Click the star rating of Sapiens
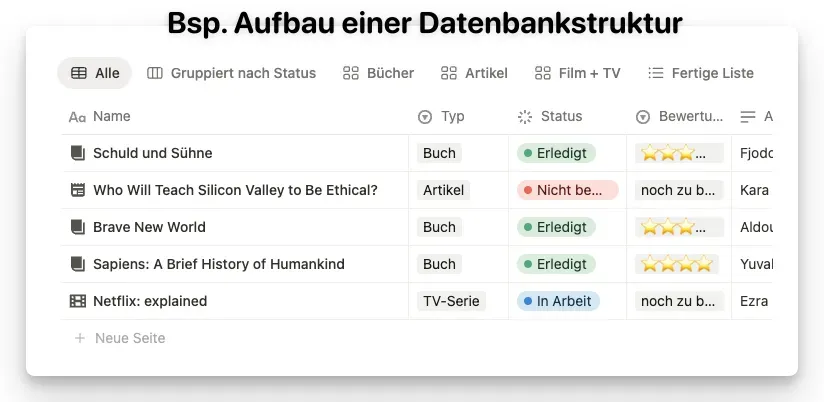Image resolution: width=824 pixels, height=402 pixels. tap(677, 264)
